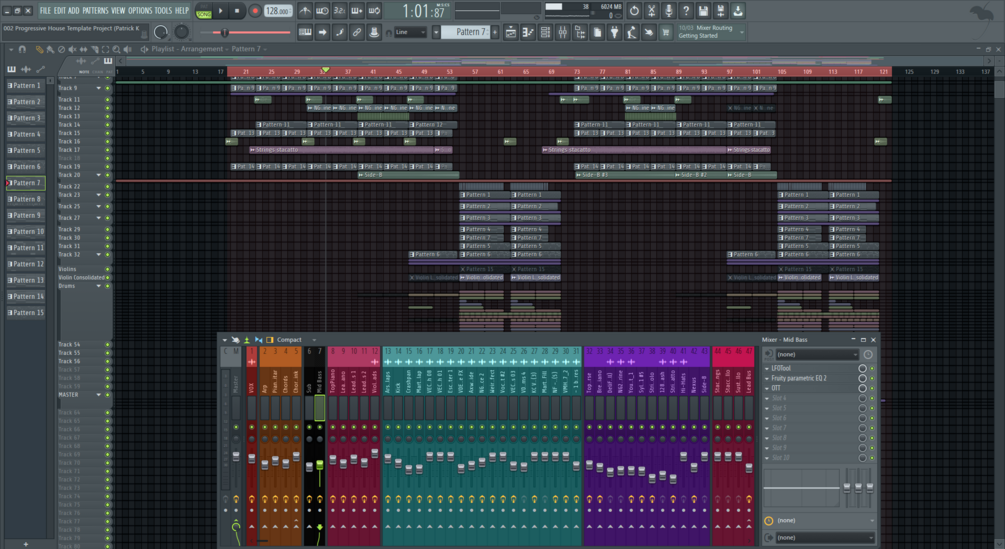Click the Master mixer channel fader
The image size is (1005, 549).
pyautogui.click(x=236, y=456)
